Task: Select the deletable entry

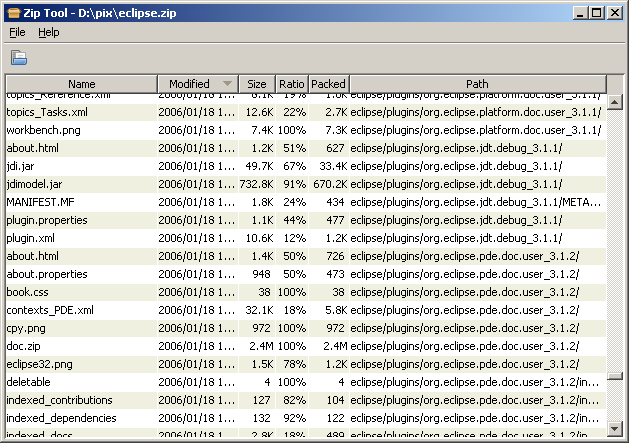Action: tap(306, 382)
